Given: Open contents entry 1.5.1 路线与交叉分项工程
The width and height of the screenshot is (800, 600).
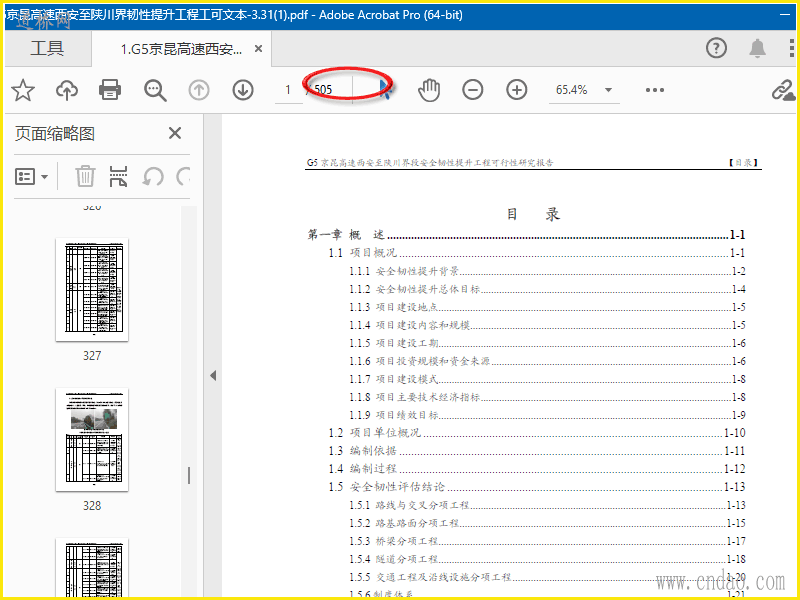Looking at the screenshot, I should coord(547,505).
